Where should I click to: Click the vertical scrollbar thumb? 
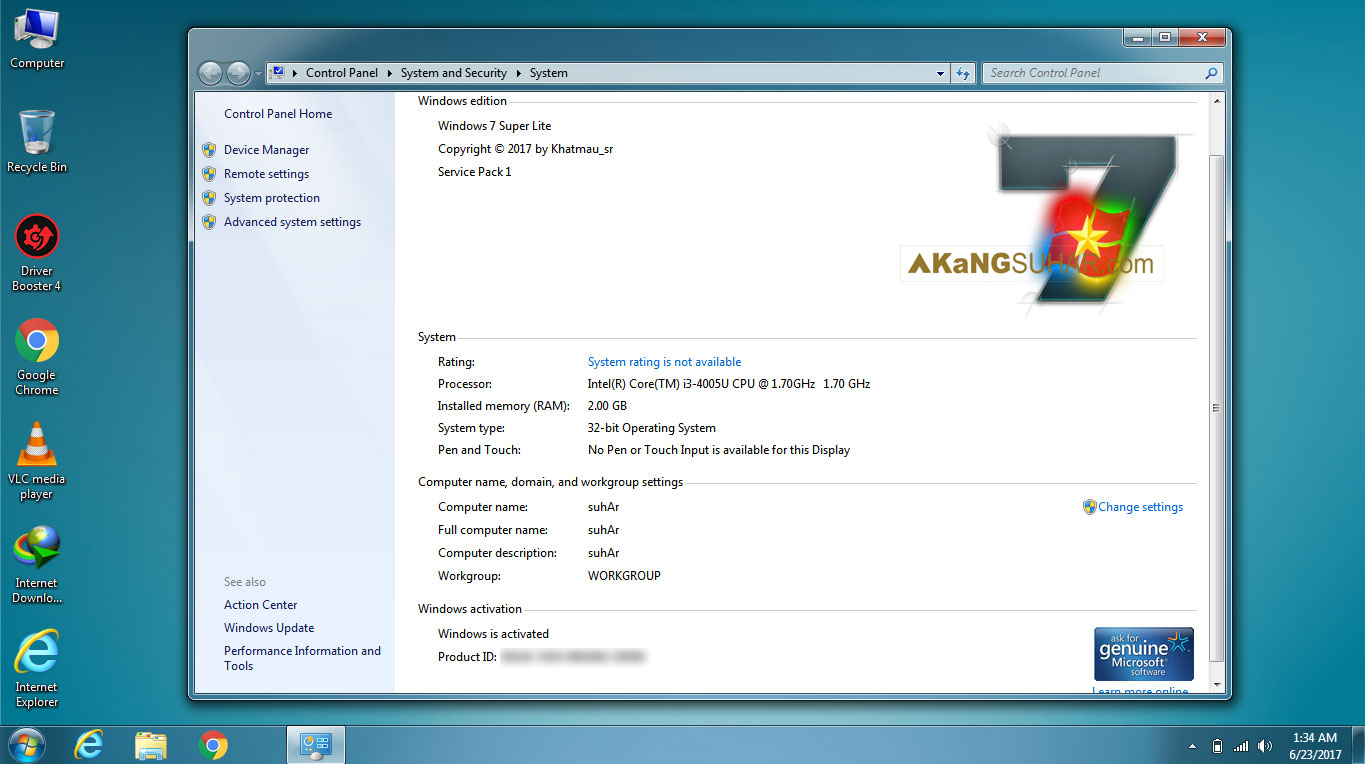tap(1216, 408)
